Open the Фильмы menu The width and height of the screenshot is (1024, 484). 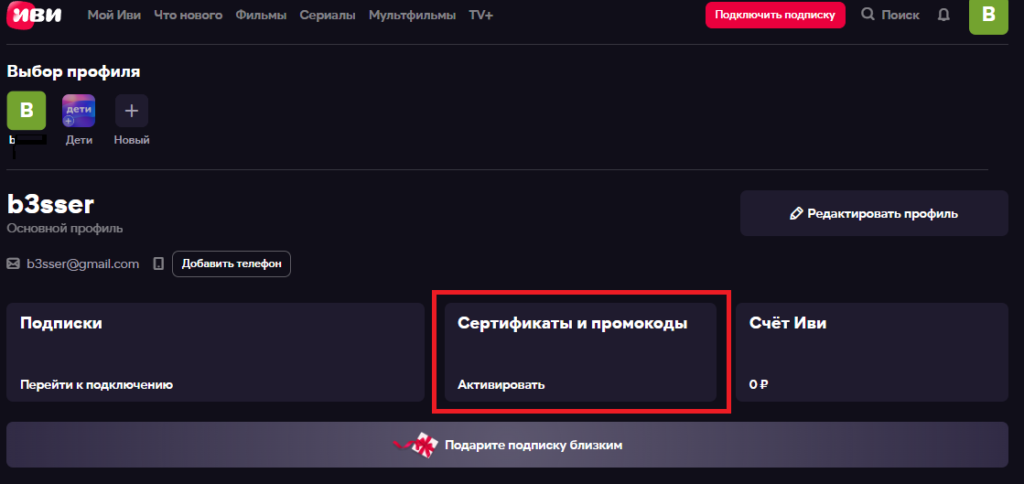tap(261, 15)
